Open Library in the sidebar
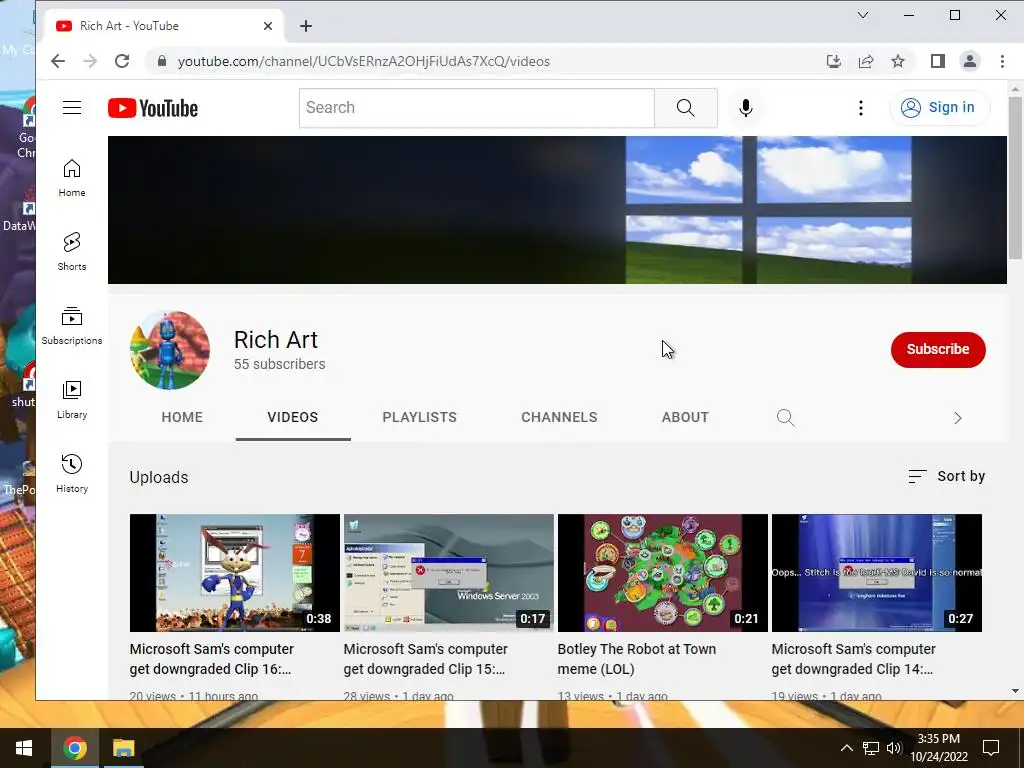1024x768 pixels. point(72,400)
